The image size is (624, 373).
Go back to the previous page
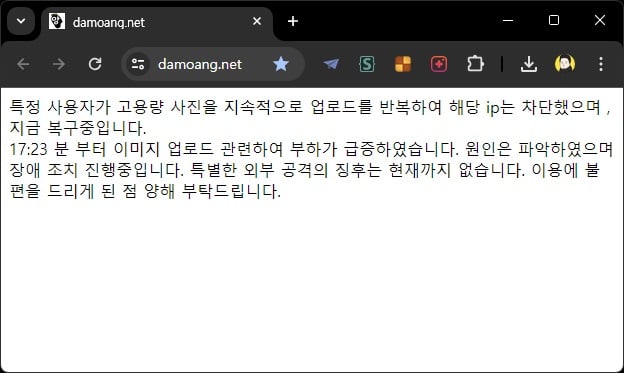click(x=23, y=64)
